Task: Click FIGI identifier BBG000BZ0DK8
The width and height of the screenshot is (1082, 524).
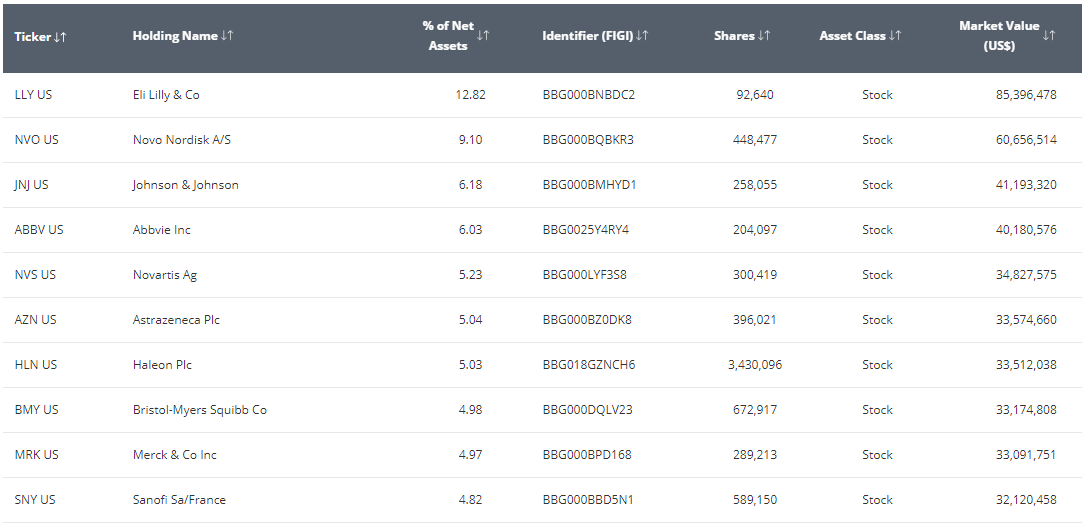Action: tap(587, 320)
